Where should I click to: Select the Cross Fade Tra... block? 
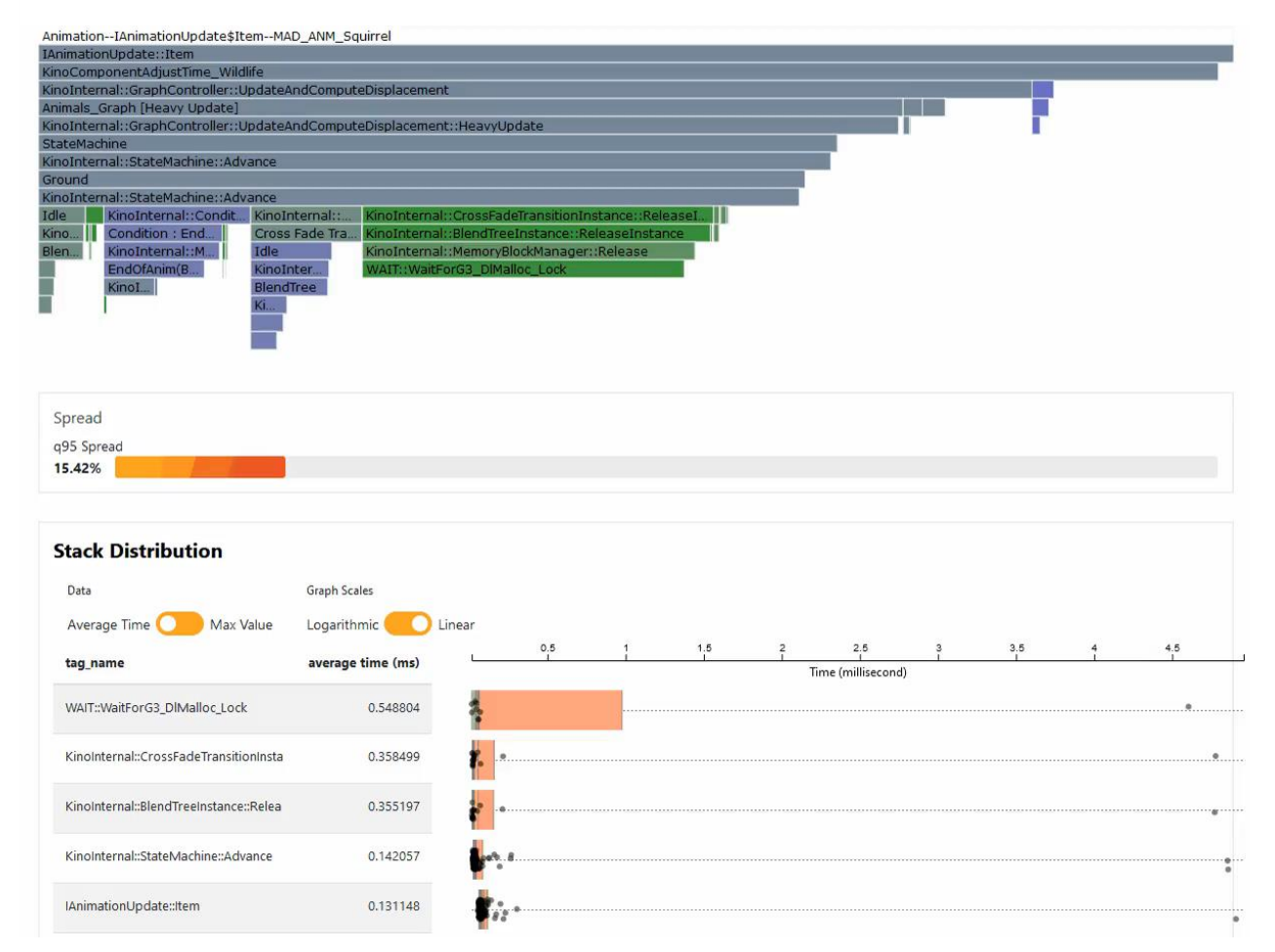[x=306, y=233]
